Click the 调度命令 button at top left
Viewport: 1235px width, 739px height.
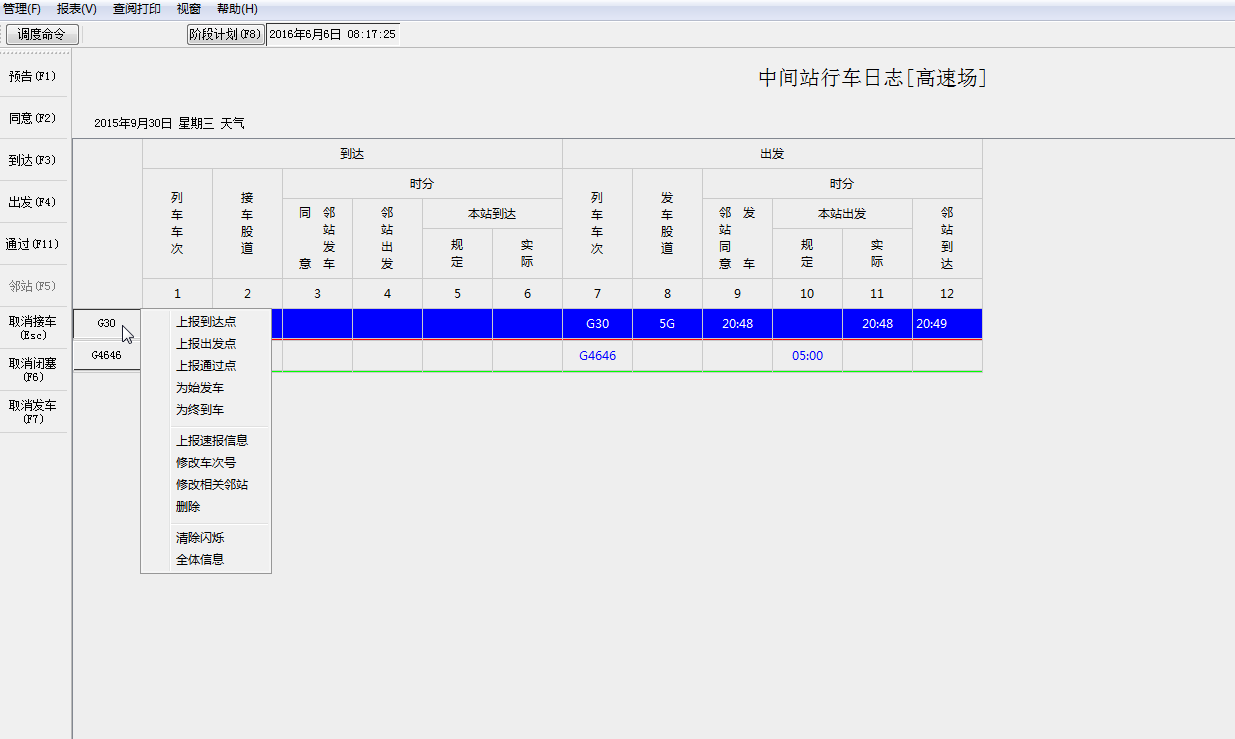click(x=42, y=33)
